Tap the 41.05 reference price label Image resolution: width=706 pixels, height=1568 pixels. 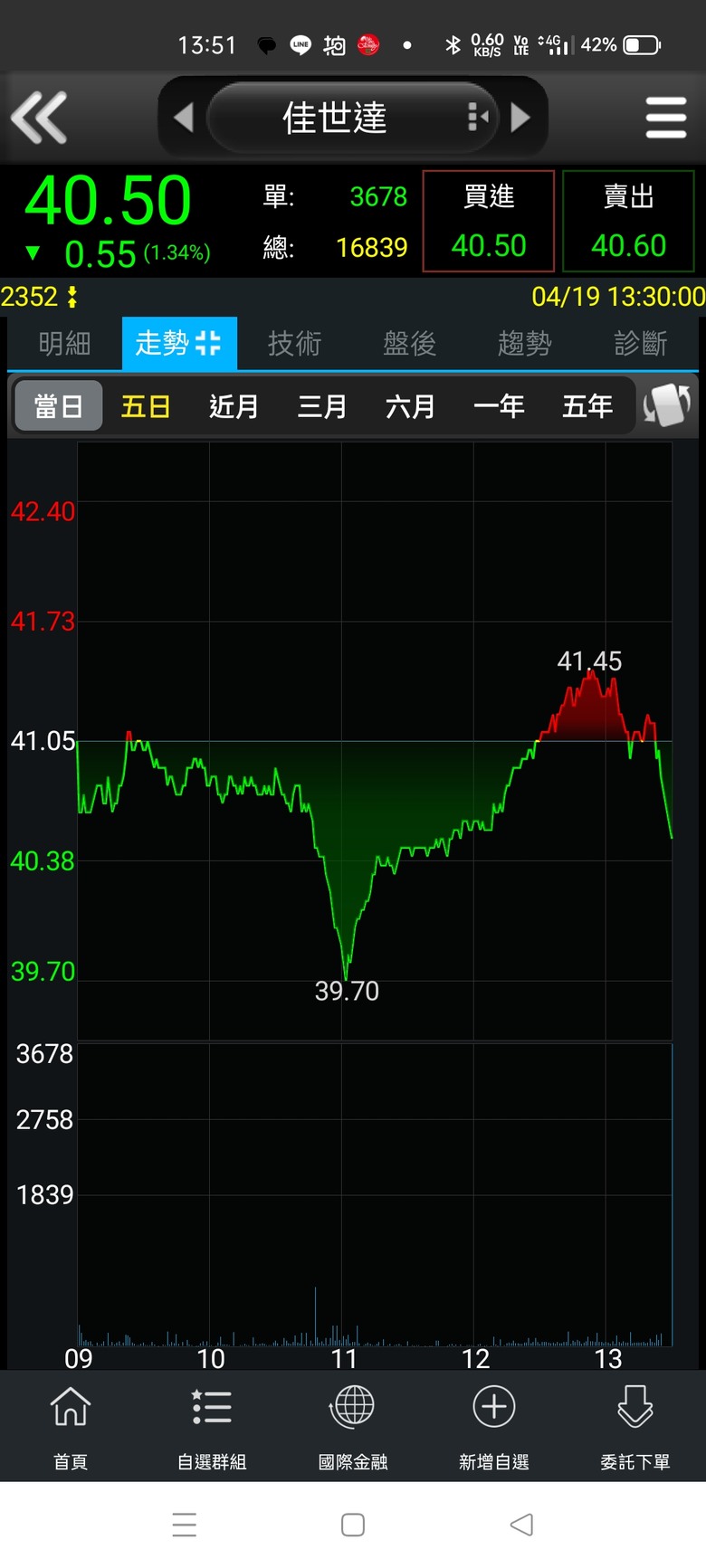(43, 741)
